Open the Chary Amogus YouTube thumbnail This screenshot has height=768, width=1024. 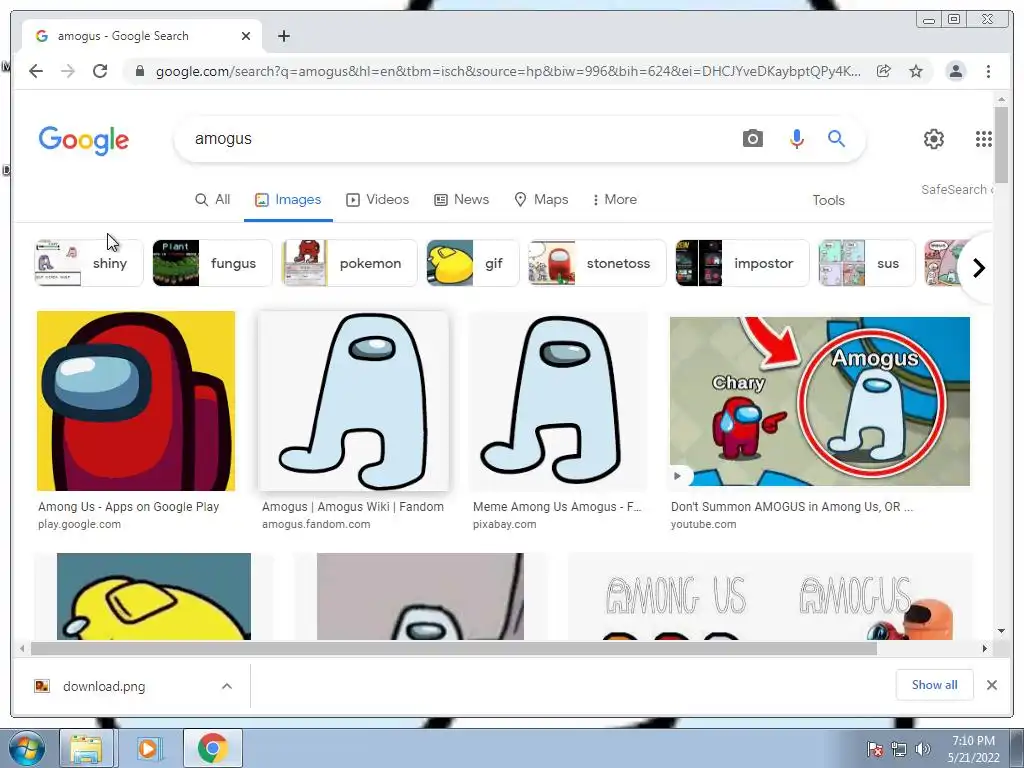tap(820, 401)
